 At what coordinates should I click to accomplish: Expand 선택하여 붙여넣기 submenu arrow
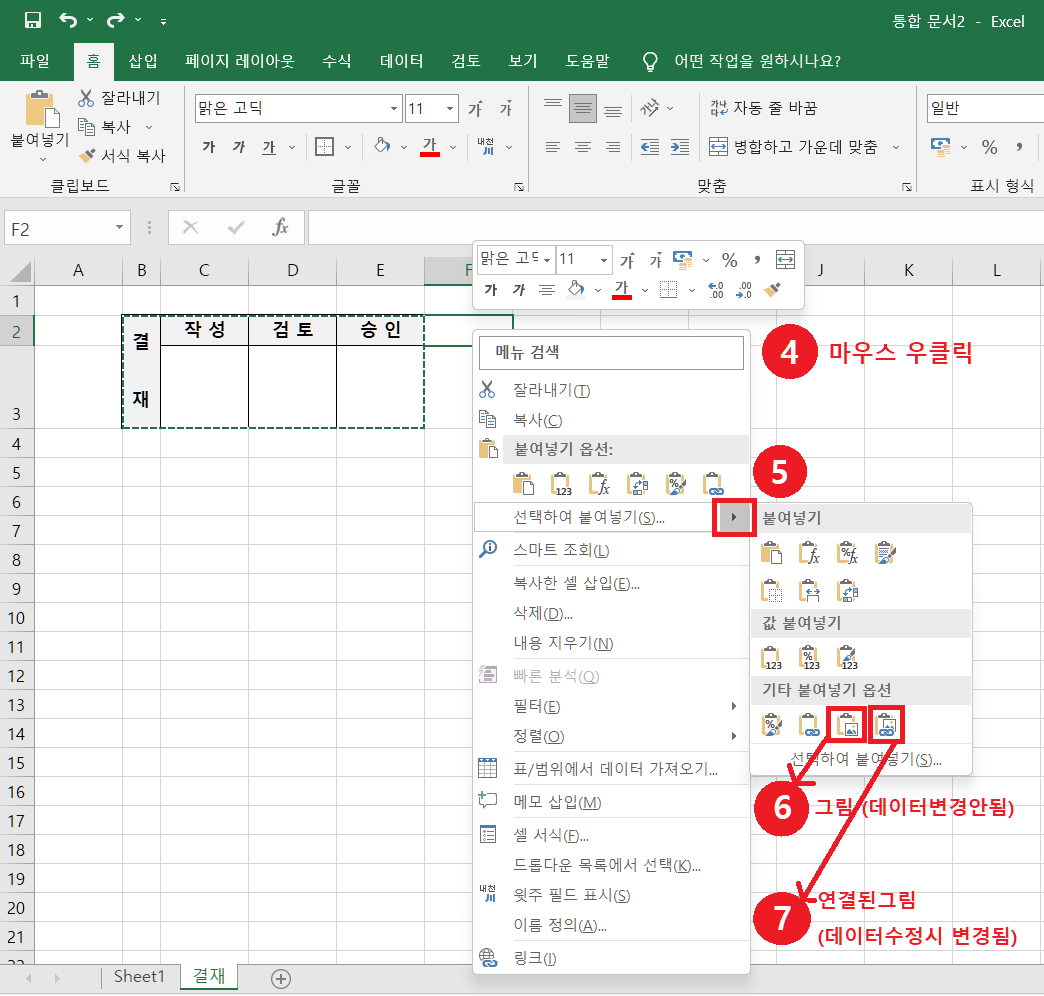(x=734, y=517)
